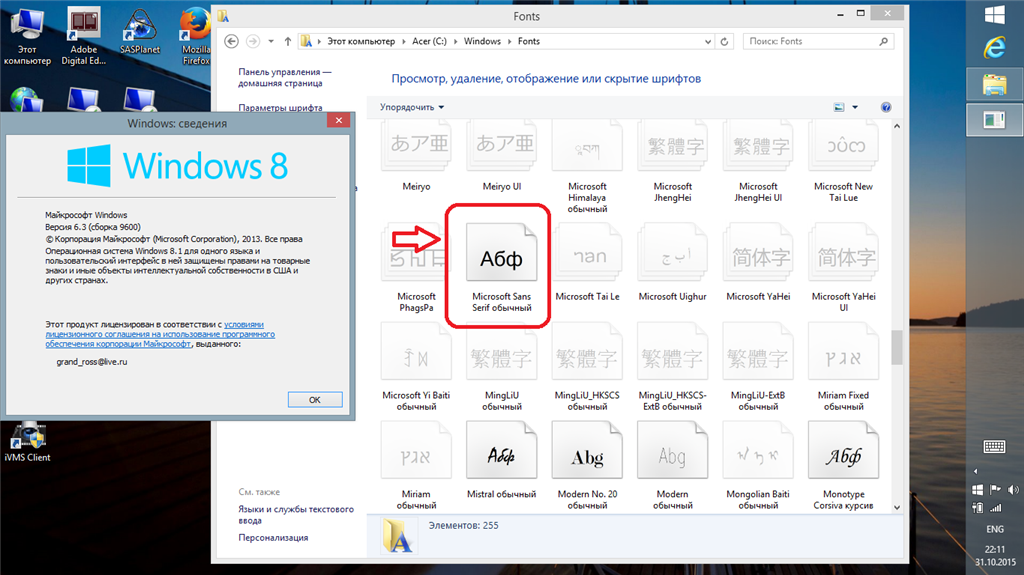Open the Meiryo UI font icon
1024x575 pixels.
click(x=502, y=145)
